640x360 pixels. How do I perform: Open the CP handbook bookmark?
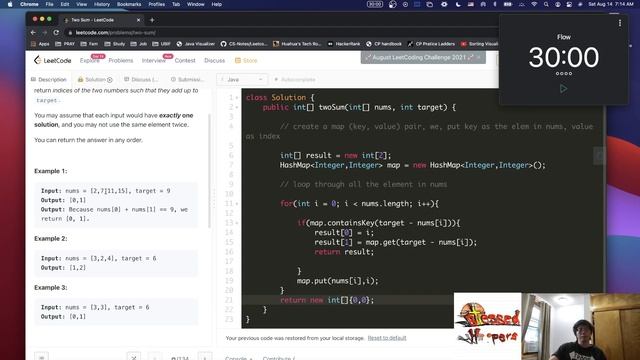click(384, 44)
